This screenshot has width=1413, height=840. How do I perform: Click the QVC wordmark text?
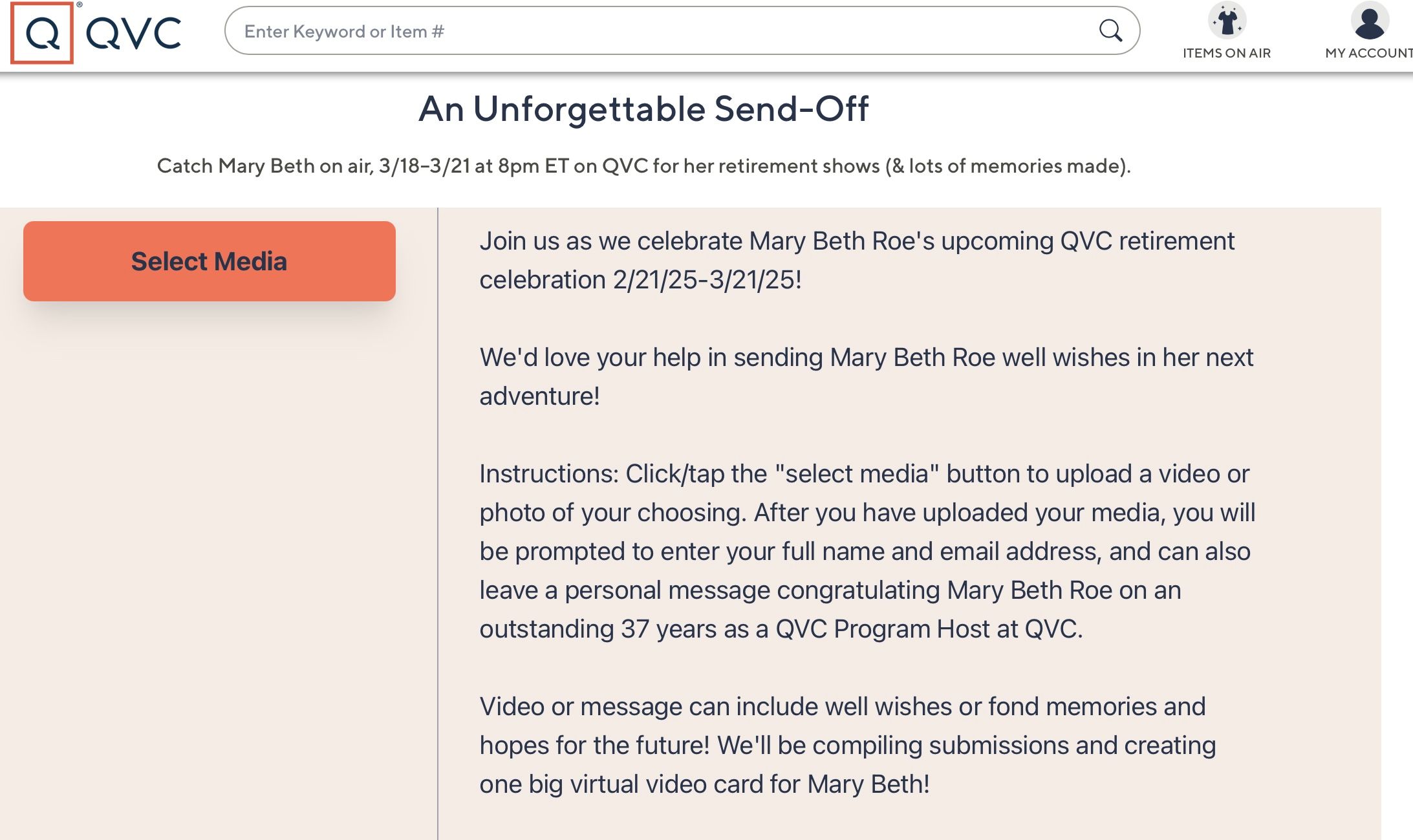[x=134, y=34]
